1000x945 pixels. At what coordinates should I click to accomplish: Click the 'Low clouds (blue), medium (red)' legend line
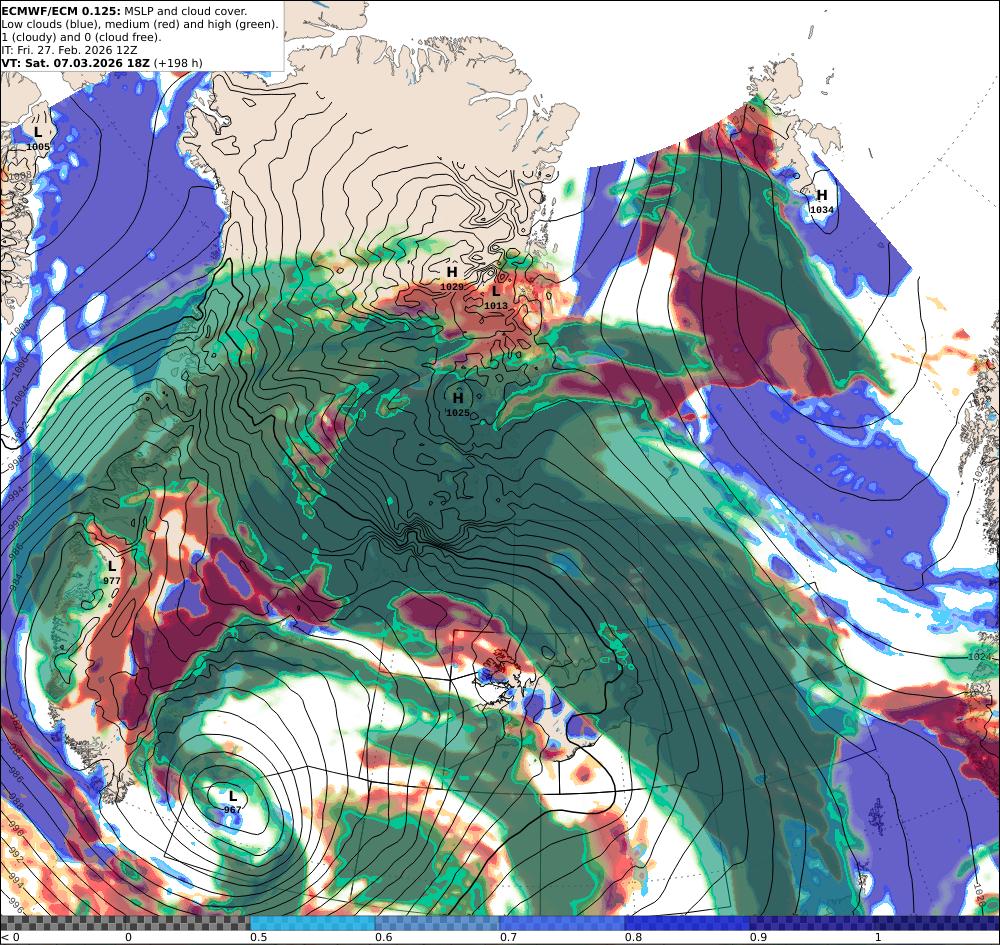(x=140, y=24)
